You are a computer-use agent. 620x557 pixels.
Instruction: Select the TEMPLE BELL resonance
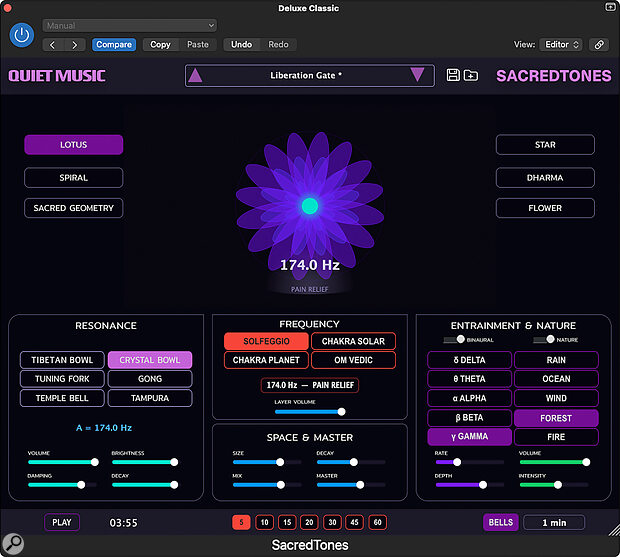[x=62, y=398]
